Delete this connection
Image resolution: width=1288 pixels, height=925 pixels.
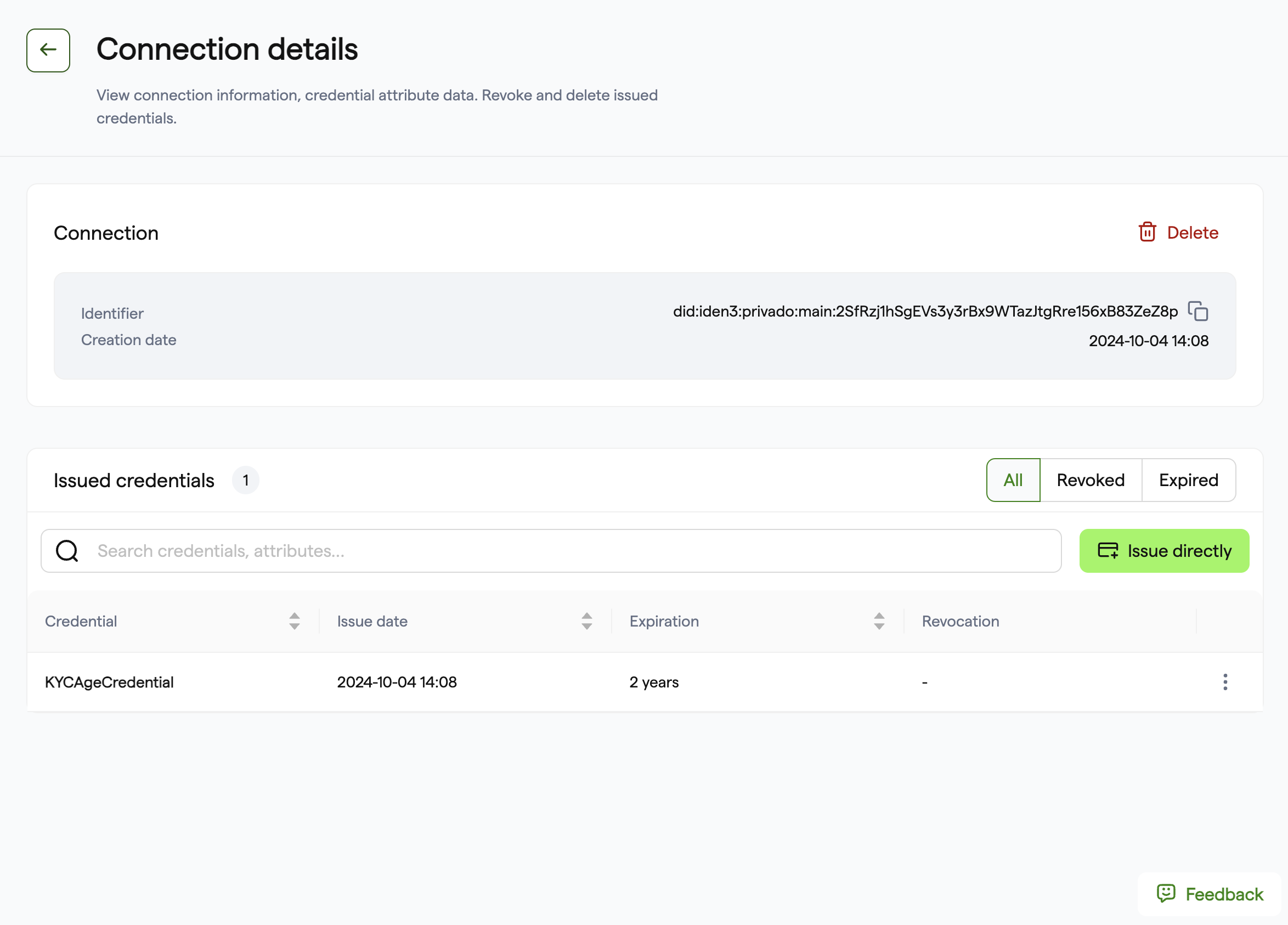click(1178, 233)
